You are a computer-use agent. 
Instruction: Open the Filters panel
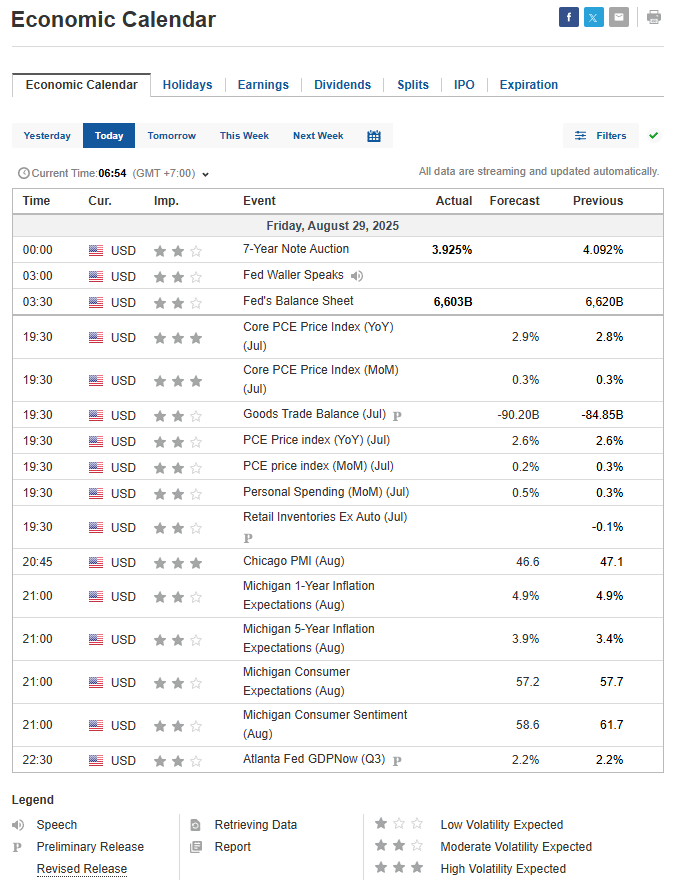point(601,136)
